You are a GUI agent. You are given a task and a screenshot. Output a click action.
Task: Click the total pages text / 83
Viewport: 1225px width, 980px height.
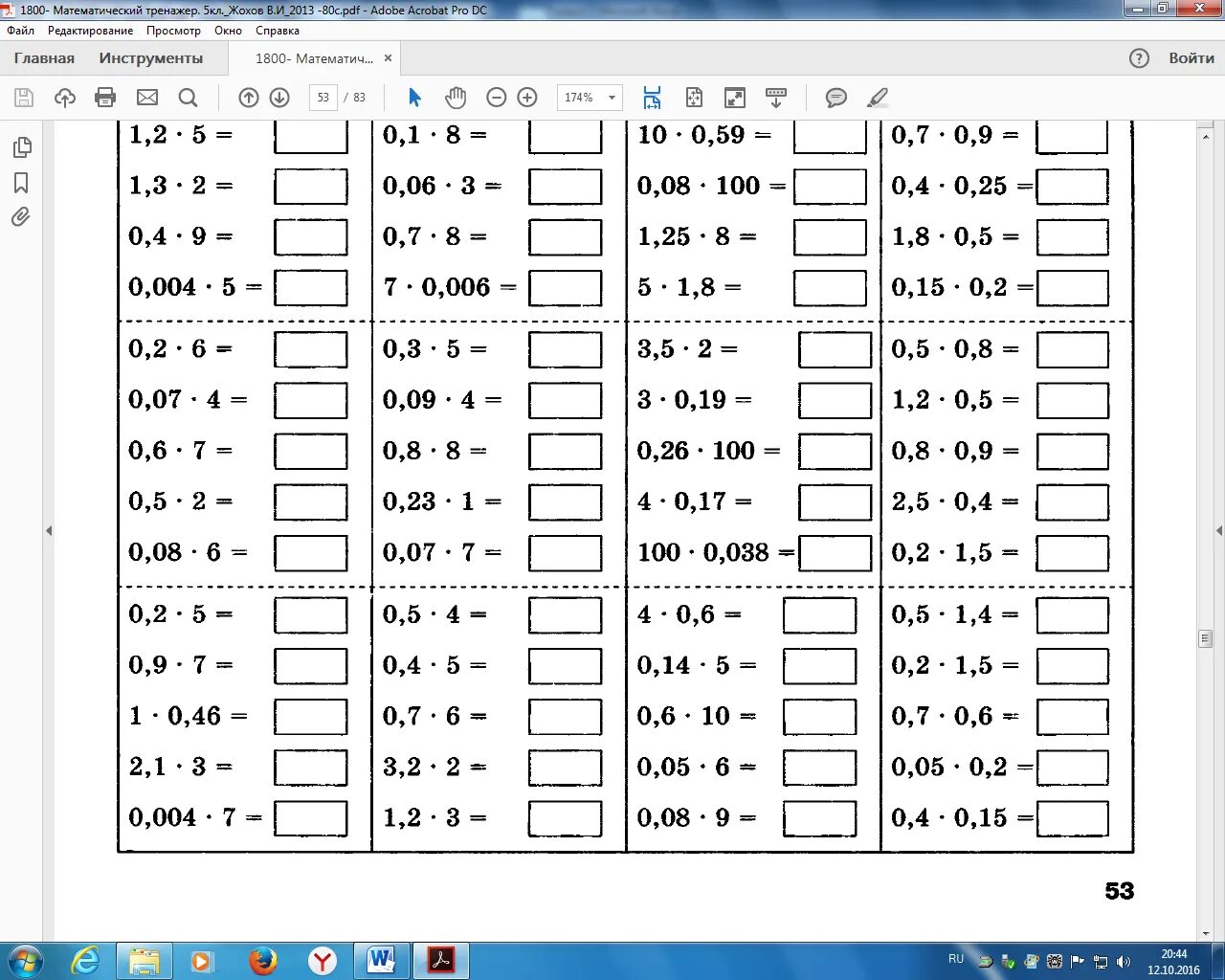pyautogui.click(x=355, y=98)
